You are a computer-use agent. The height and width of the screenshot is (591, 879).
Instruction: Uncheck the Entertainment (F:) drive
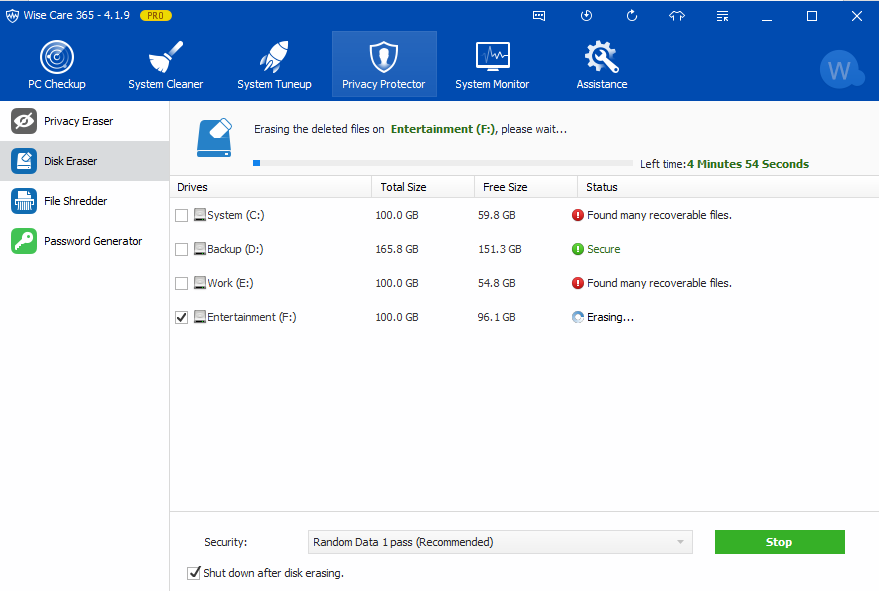tap(182, 317)
